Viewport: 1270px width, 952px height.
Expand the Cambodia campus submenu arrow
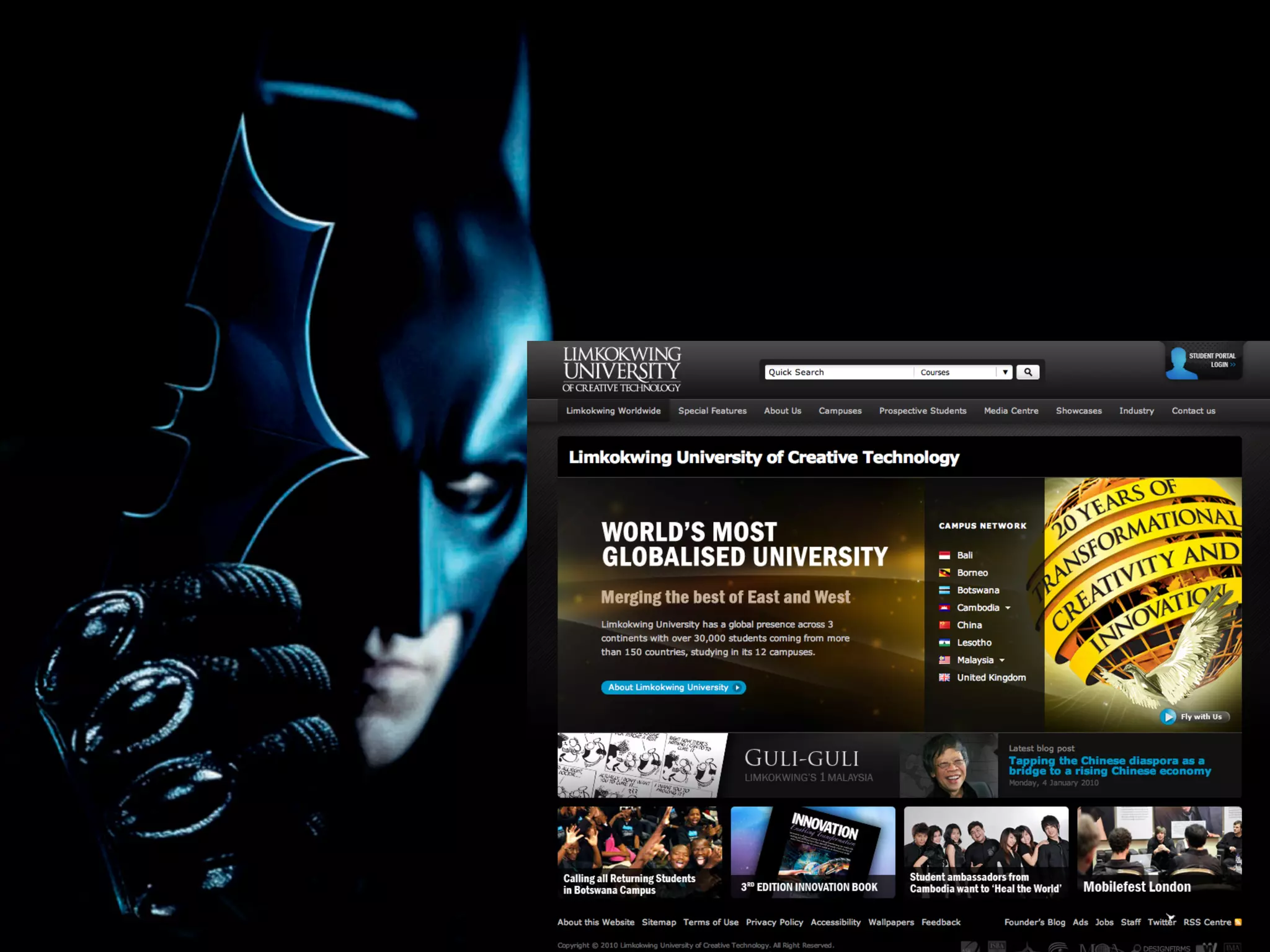pos(1008,608)
